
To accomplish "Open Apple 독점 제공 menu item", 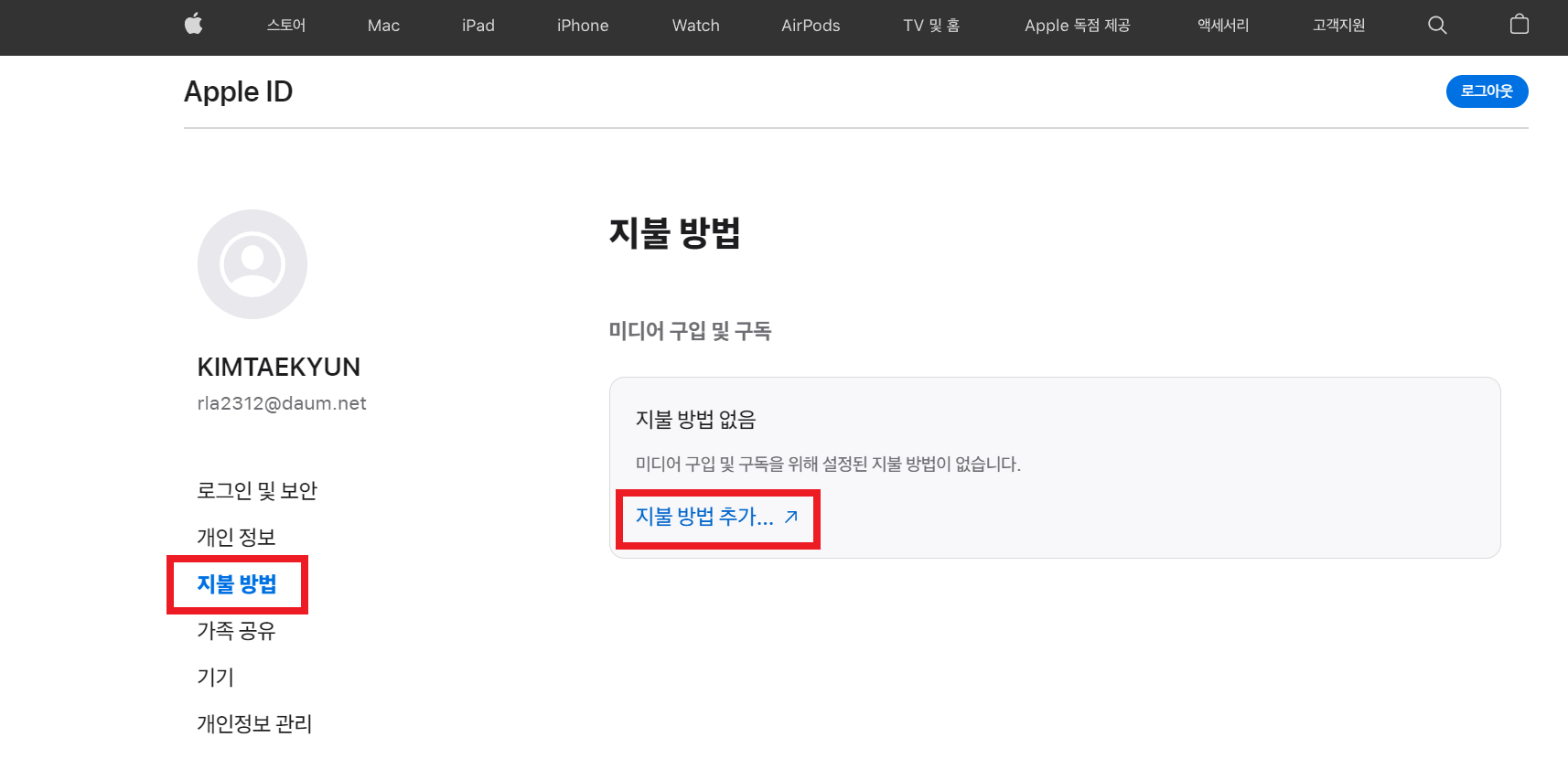I will tap(1078, 26).
